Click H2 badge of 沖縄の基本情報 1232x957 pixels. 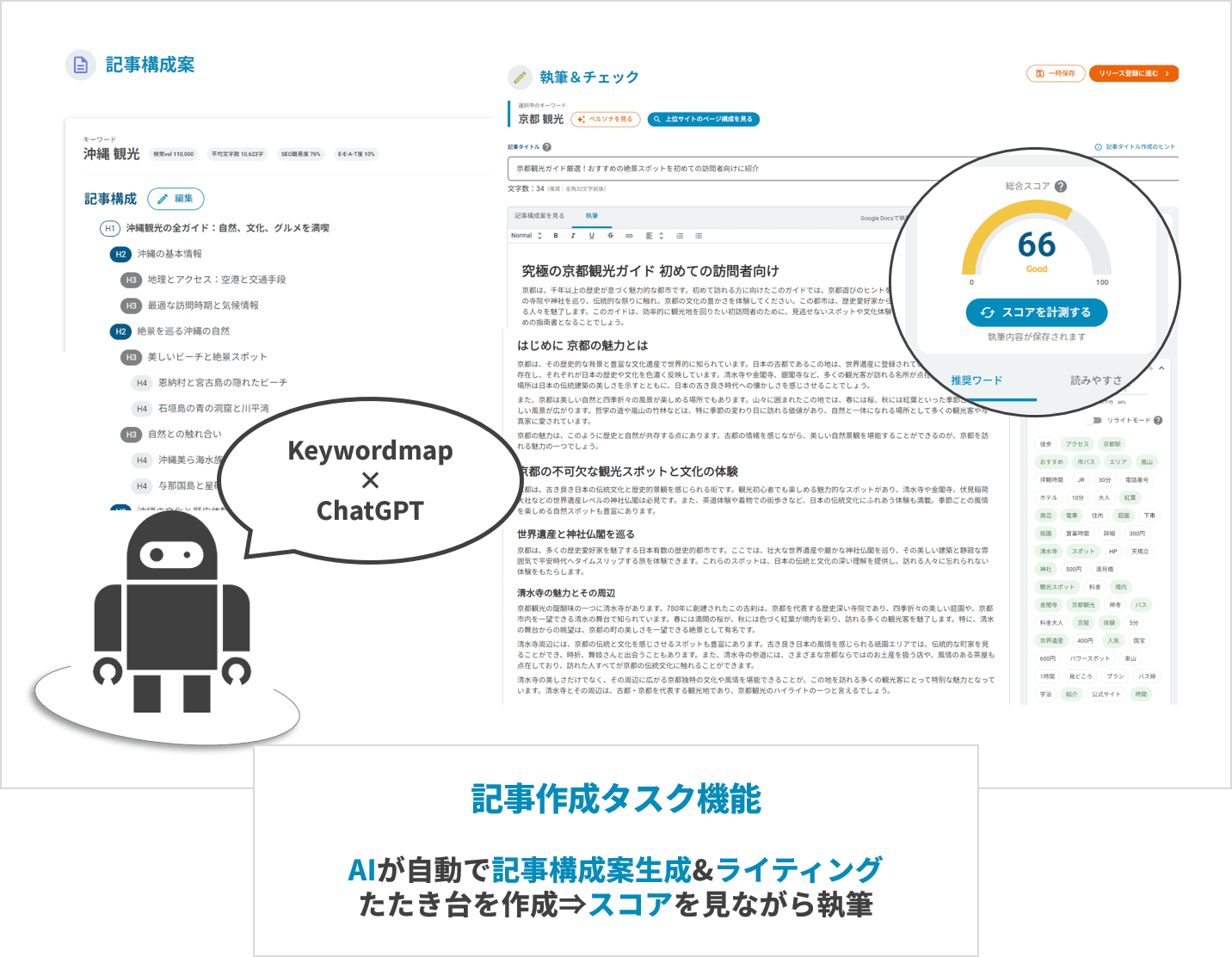[x=120, y=254]
